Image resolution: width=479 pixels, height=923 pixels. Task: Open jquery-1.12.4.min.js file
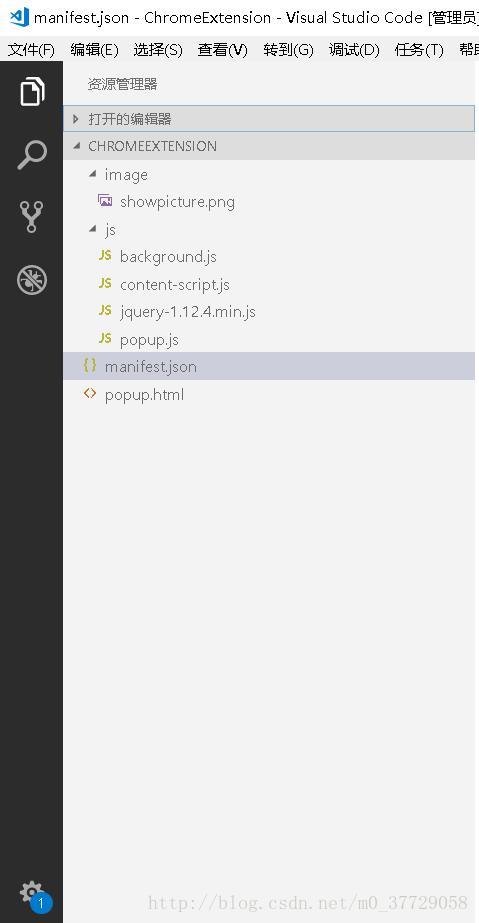pyautogui.click(x=268, y=311)
